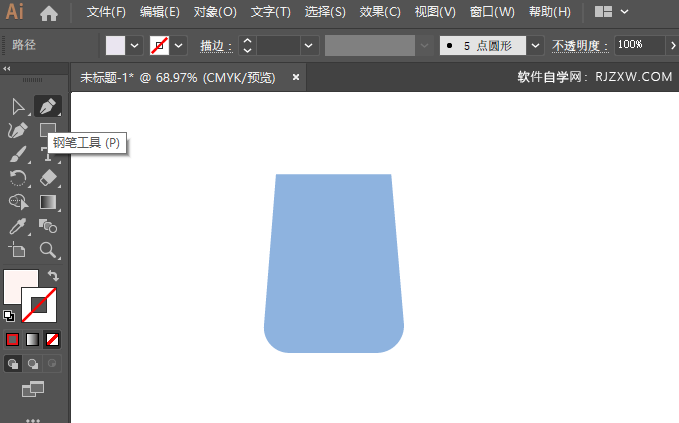Image resolution: width=679 pixels, height=423 pixels.
Task: Select the Artboard tool
Action: pos(18,250)
